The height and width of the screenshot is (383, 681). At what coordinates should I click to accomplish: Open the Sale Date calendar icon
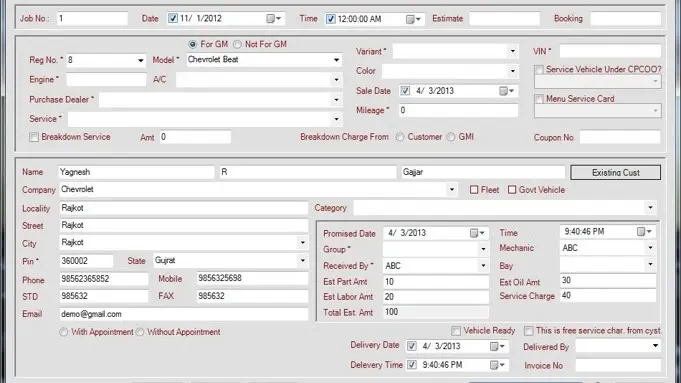[506, 91]
